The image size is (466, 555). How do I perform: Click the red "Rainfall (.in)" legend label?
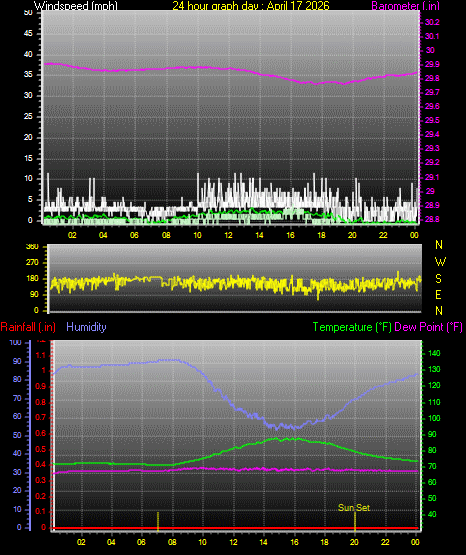28,327
